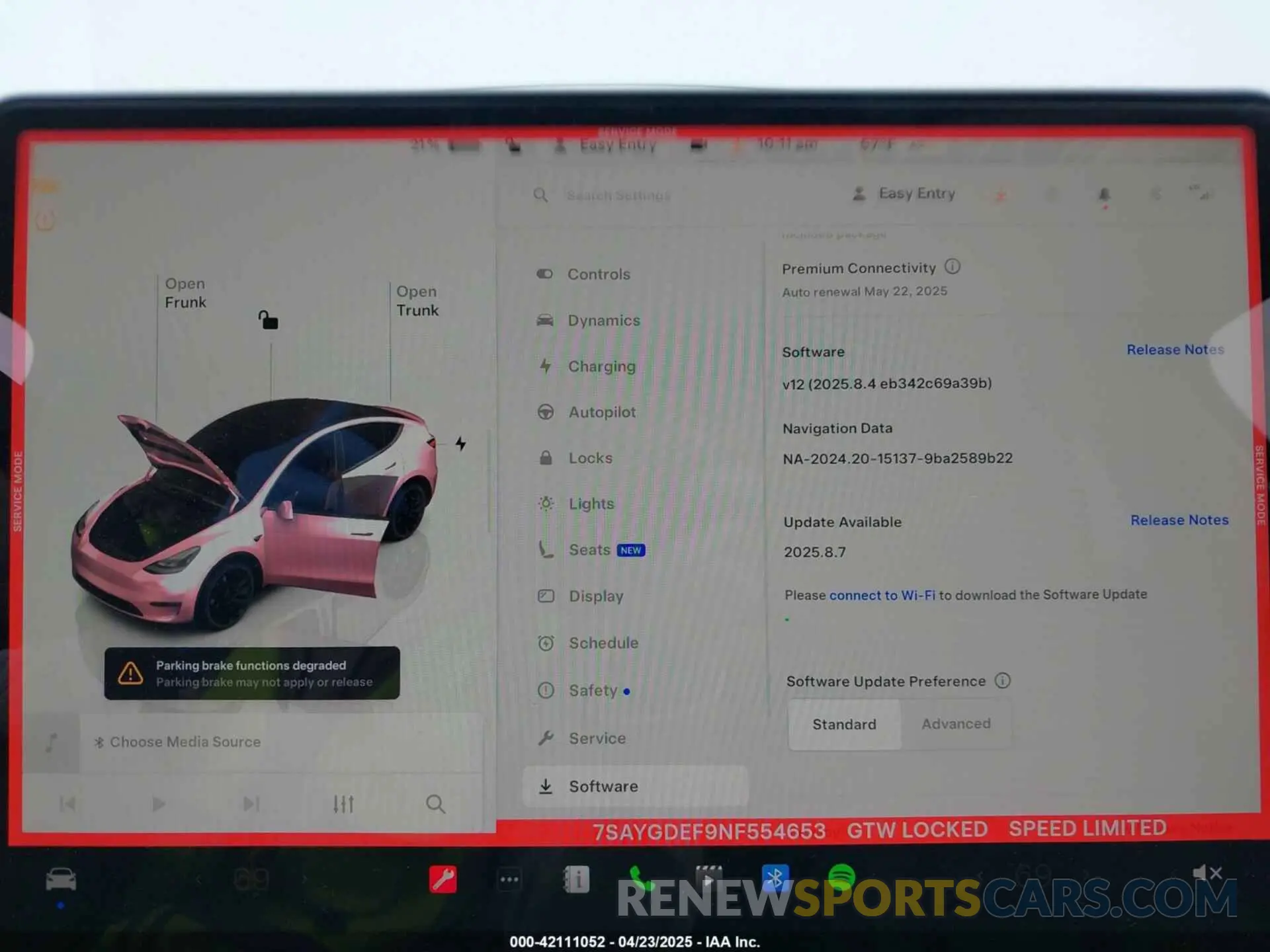Open notifications bell icon
This screenshot has width=1270, height=952.
click(x=1104, y=195)
